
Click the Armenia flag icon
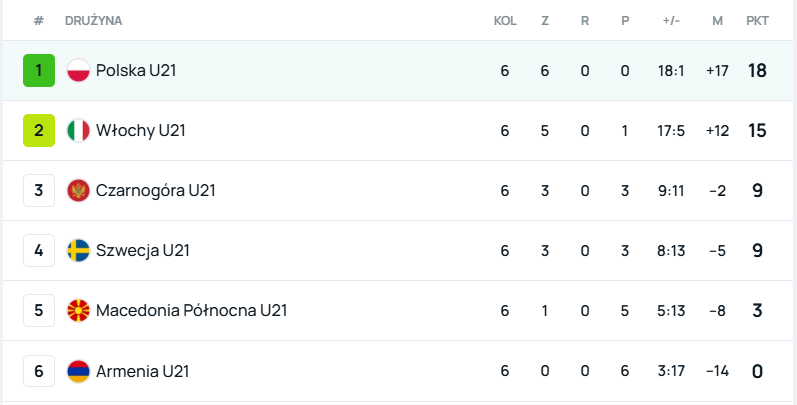[78, 371]
